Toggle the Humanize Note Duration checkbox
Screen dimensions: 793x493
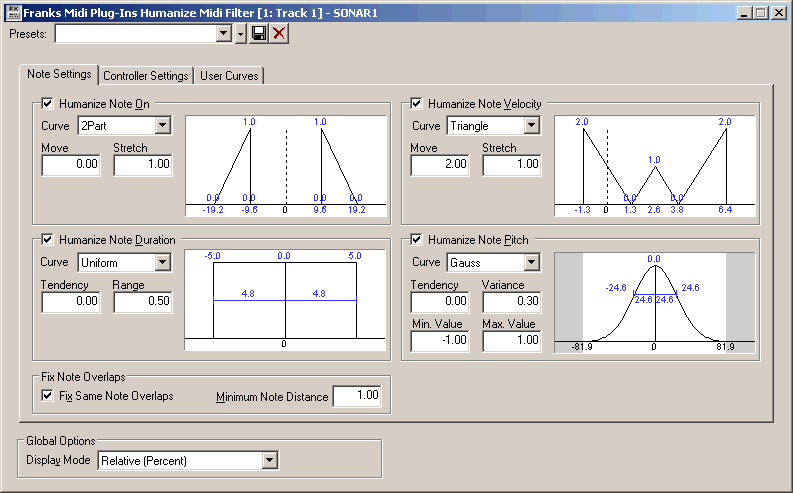tap(47, 240)
